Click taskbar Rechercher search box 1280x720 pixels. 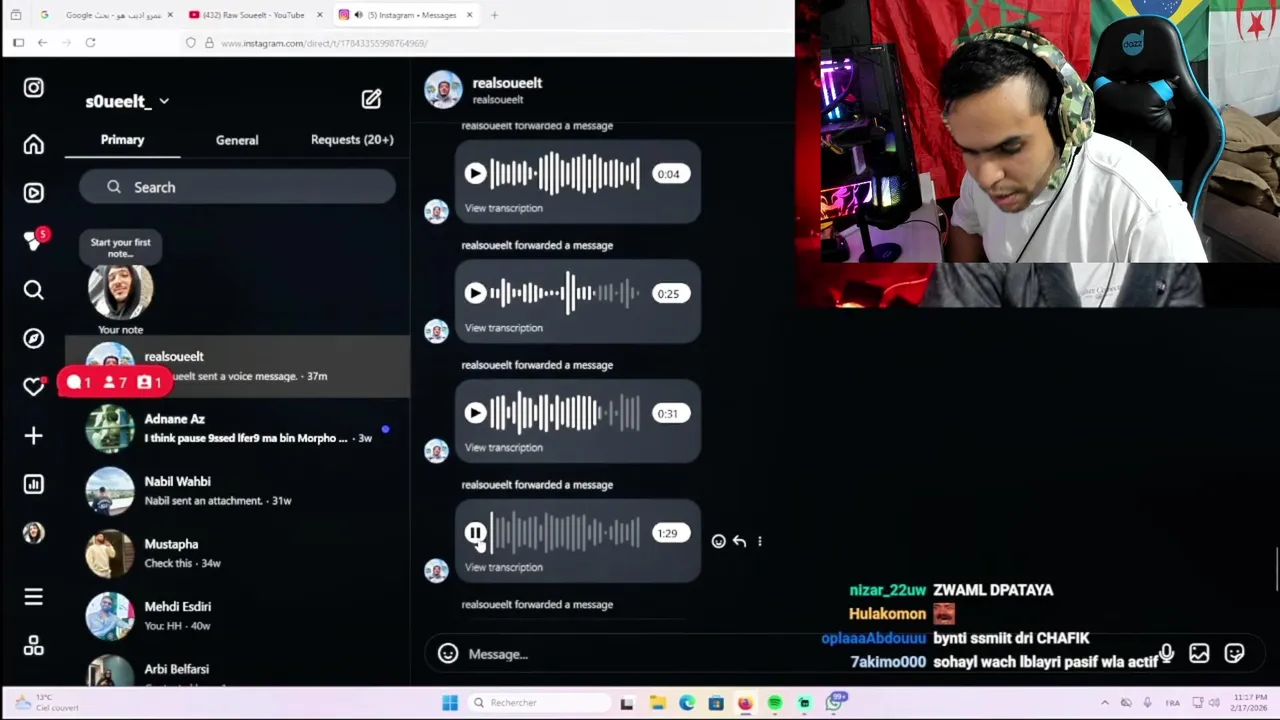tap(539, 703)
